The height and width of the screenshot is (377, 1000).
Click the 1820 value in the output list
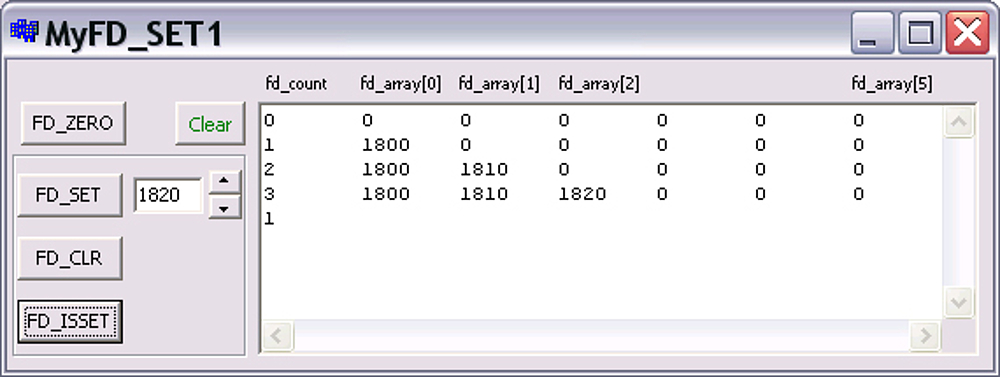click(582, 194)
